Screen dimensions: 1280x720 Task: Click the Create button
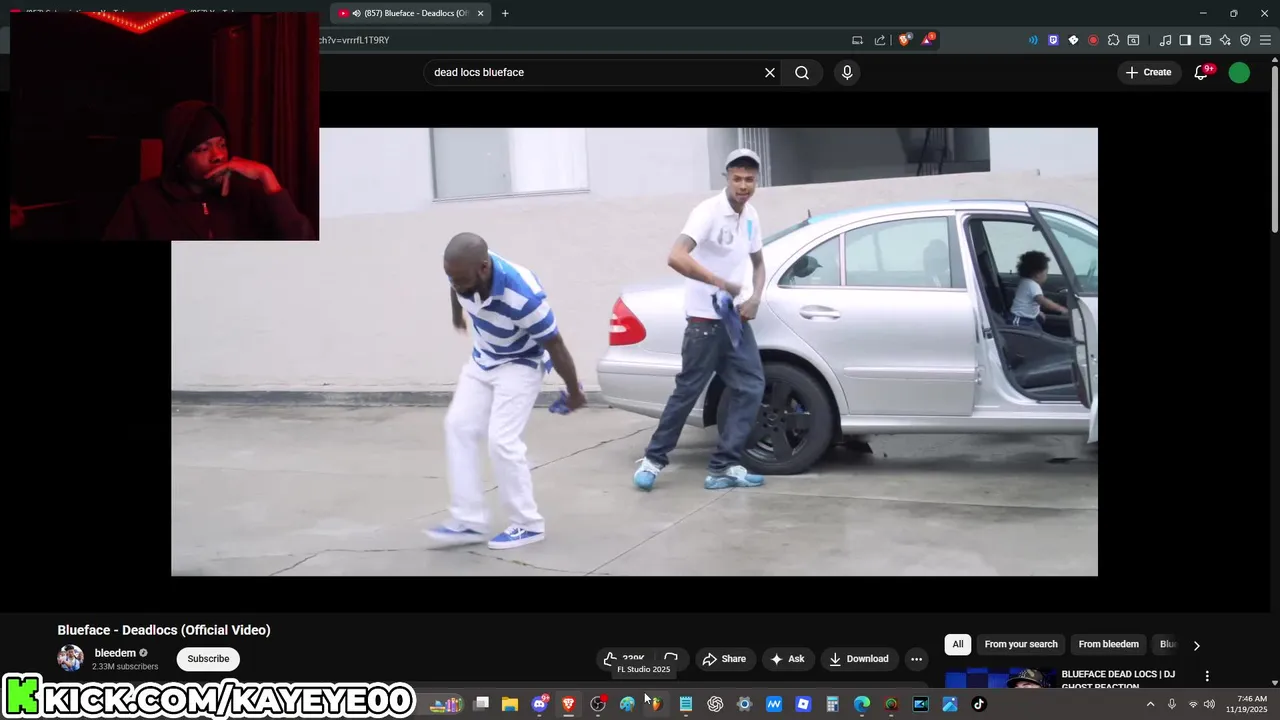coord(1148,72)
